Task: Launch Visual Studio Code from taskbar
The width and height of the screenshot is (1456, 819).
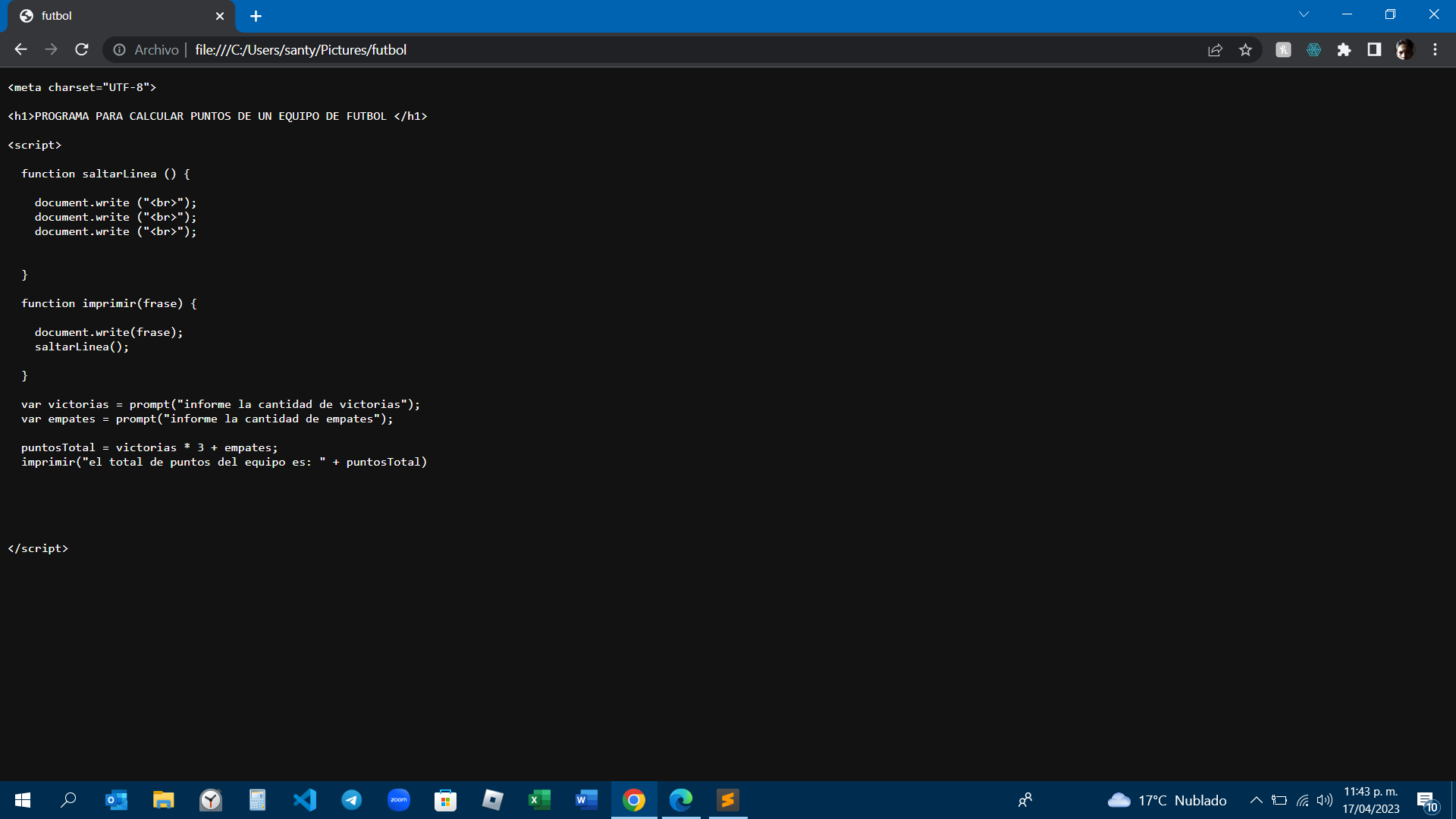Action: tap(305, 800)
